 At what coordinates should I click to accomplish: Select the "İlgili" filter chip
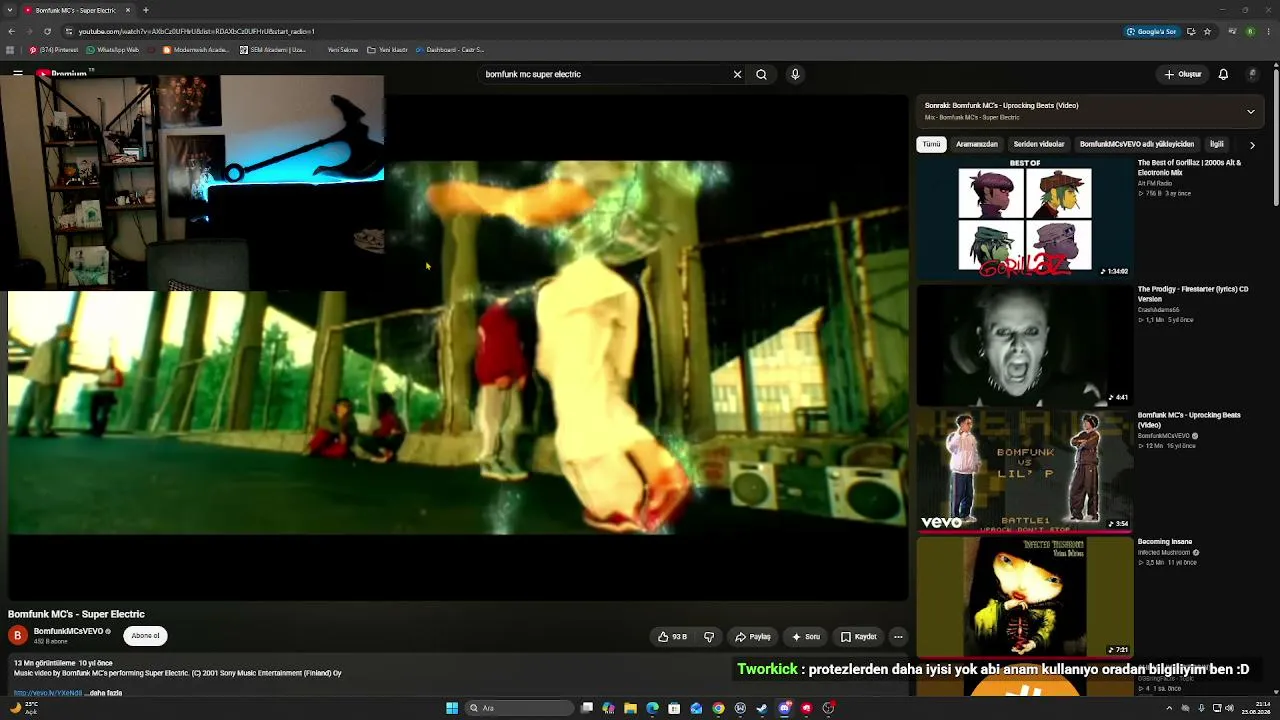coord(1217,144)
